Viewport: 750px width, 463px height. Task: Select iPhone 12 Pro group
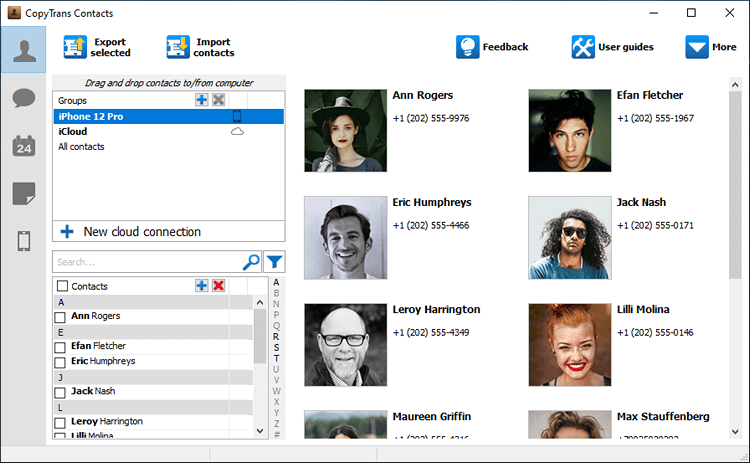[x=168, y=116]
